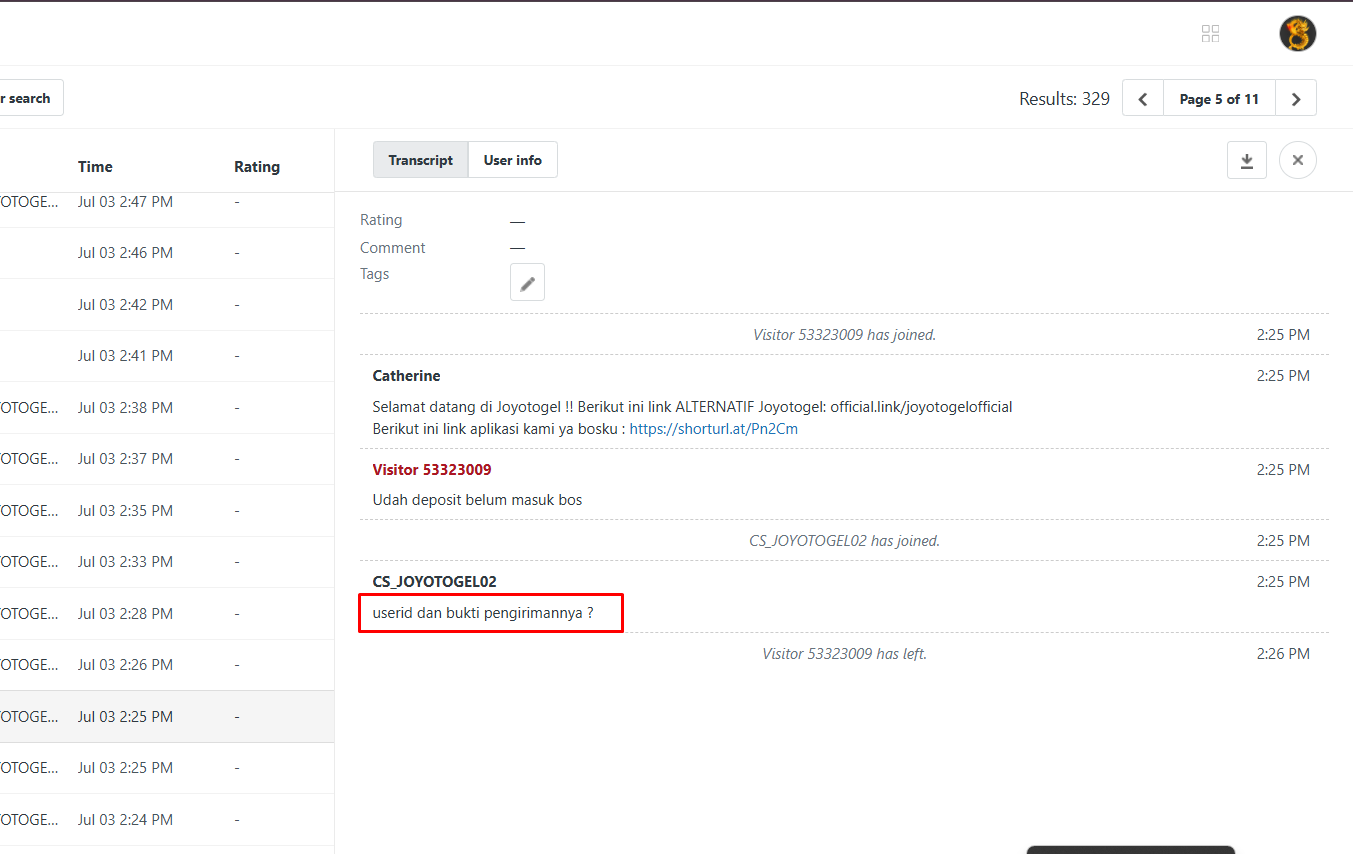Viewport: 1353px width, 854px height.
Task: Switch to the User info tab
Action: (513, 160)
